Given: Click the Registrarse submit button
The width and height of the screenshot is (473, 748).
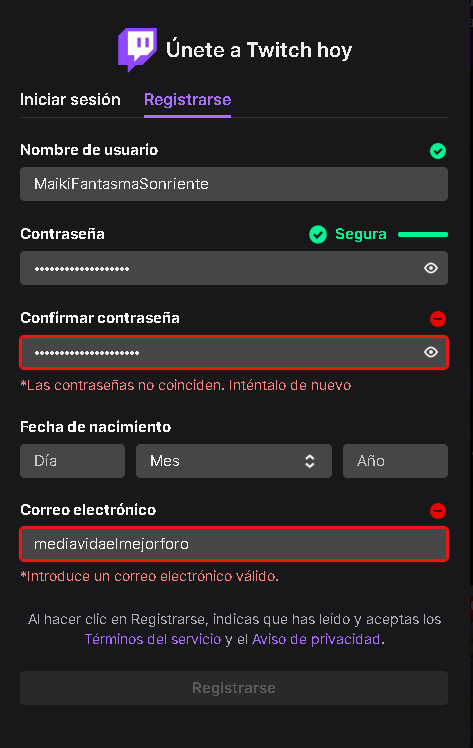Looking at the screenshot, I should [234, 688].
